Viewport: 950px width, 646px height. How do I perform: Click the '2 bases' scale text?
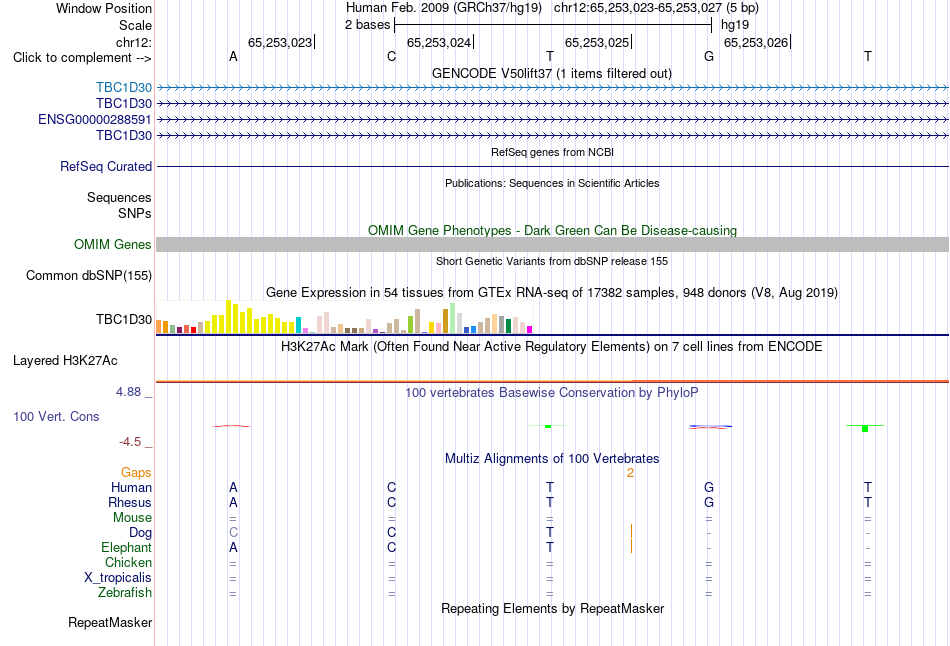tap(367, 25)
